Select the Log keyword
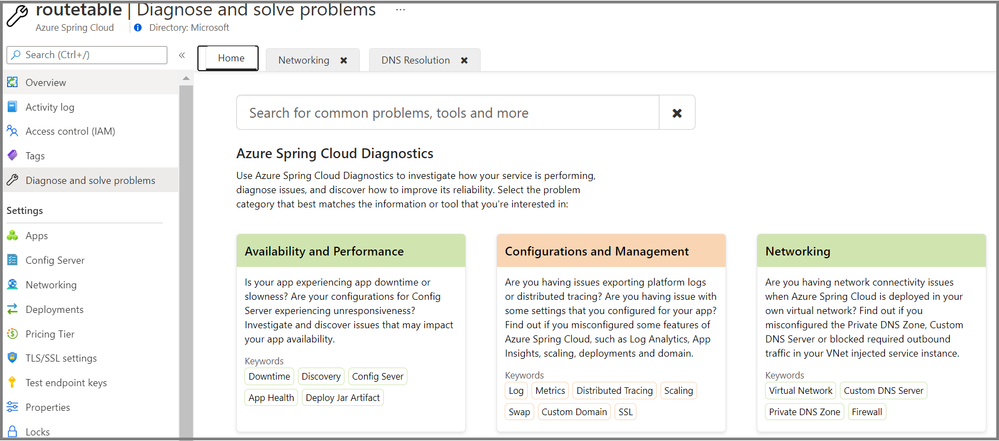The image size is (999, 441). (x=516, y=391)
